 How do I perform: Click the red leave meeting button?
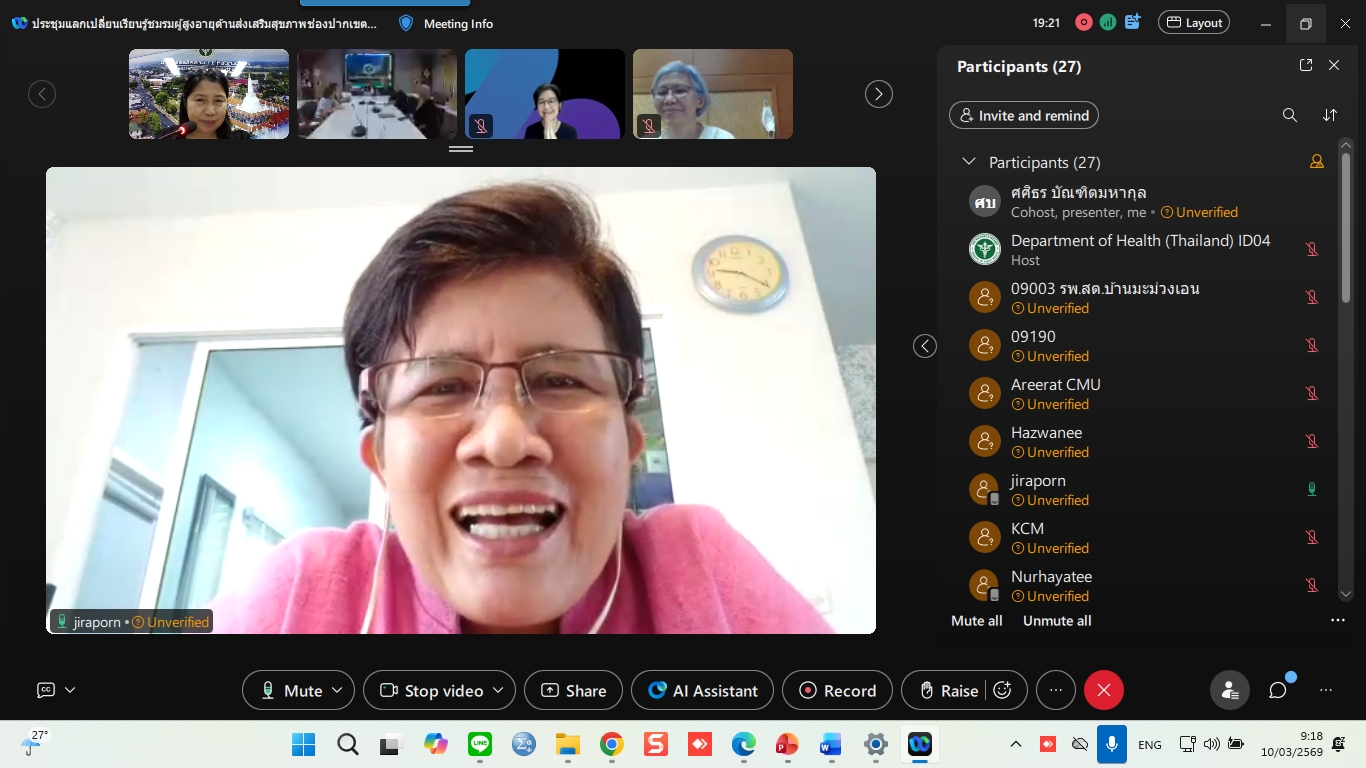[1104, 690]
